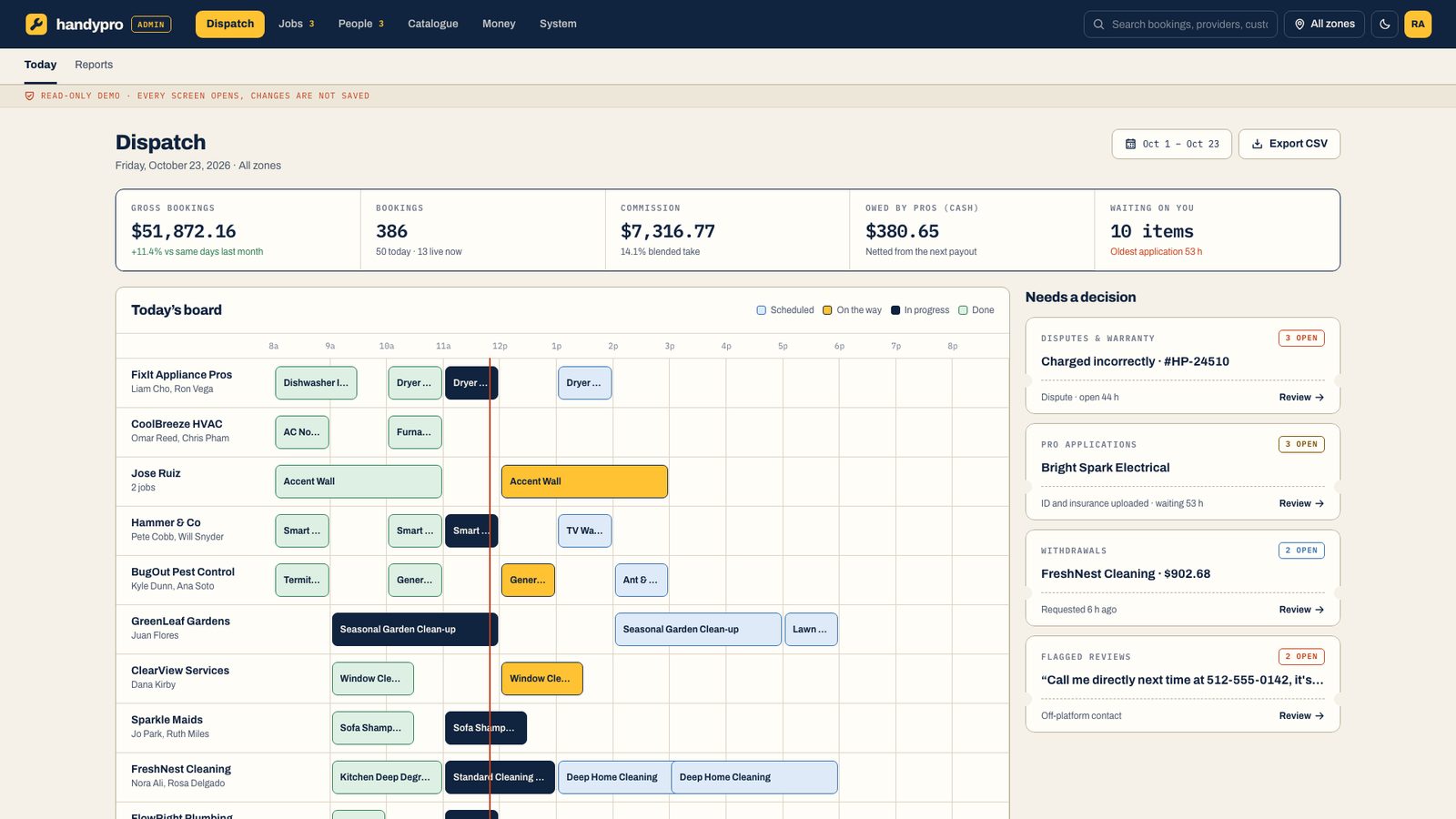Open the People menu

click(x=361, y=24)
